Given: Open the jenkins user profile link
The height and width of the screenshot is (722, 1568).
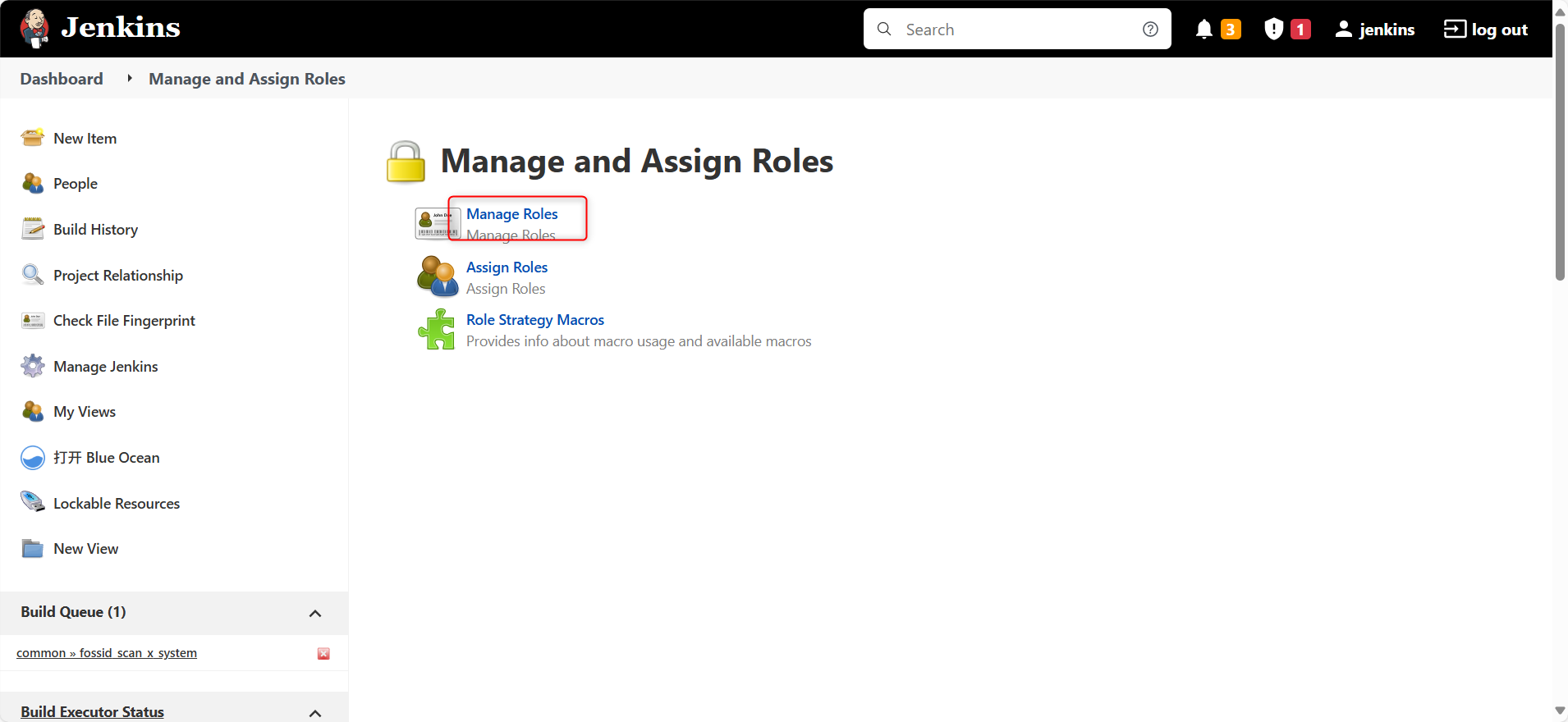Looking at the screenshot, I should (x=1387, y=30).
